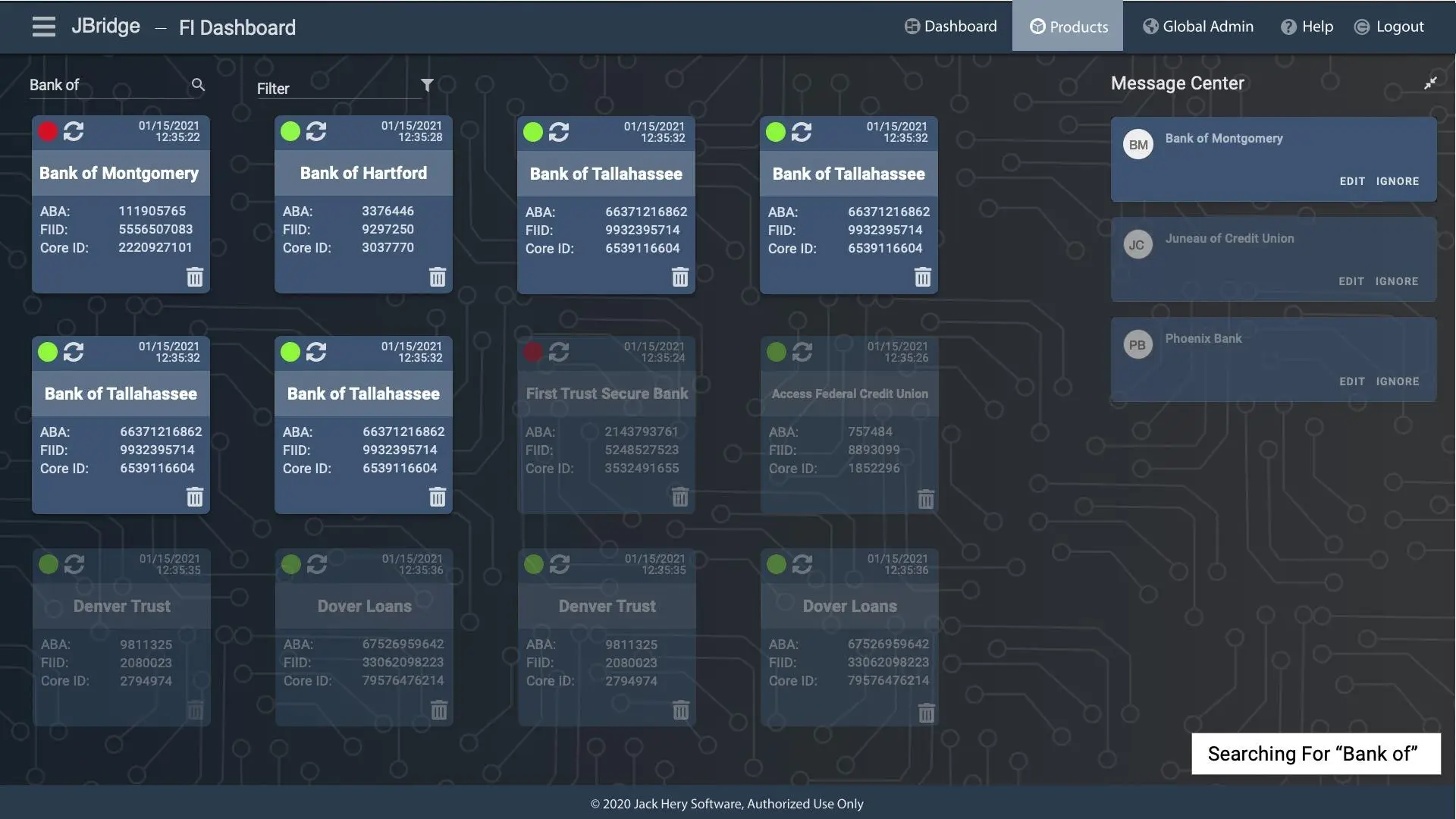
Task: Go to Global Admin menu
Action: [1198, 27]
